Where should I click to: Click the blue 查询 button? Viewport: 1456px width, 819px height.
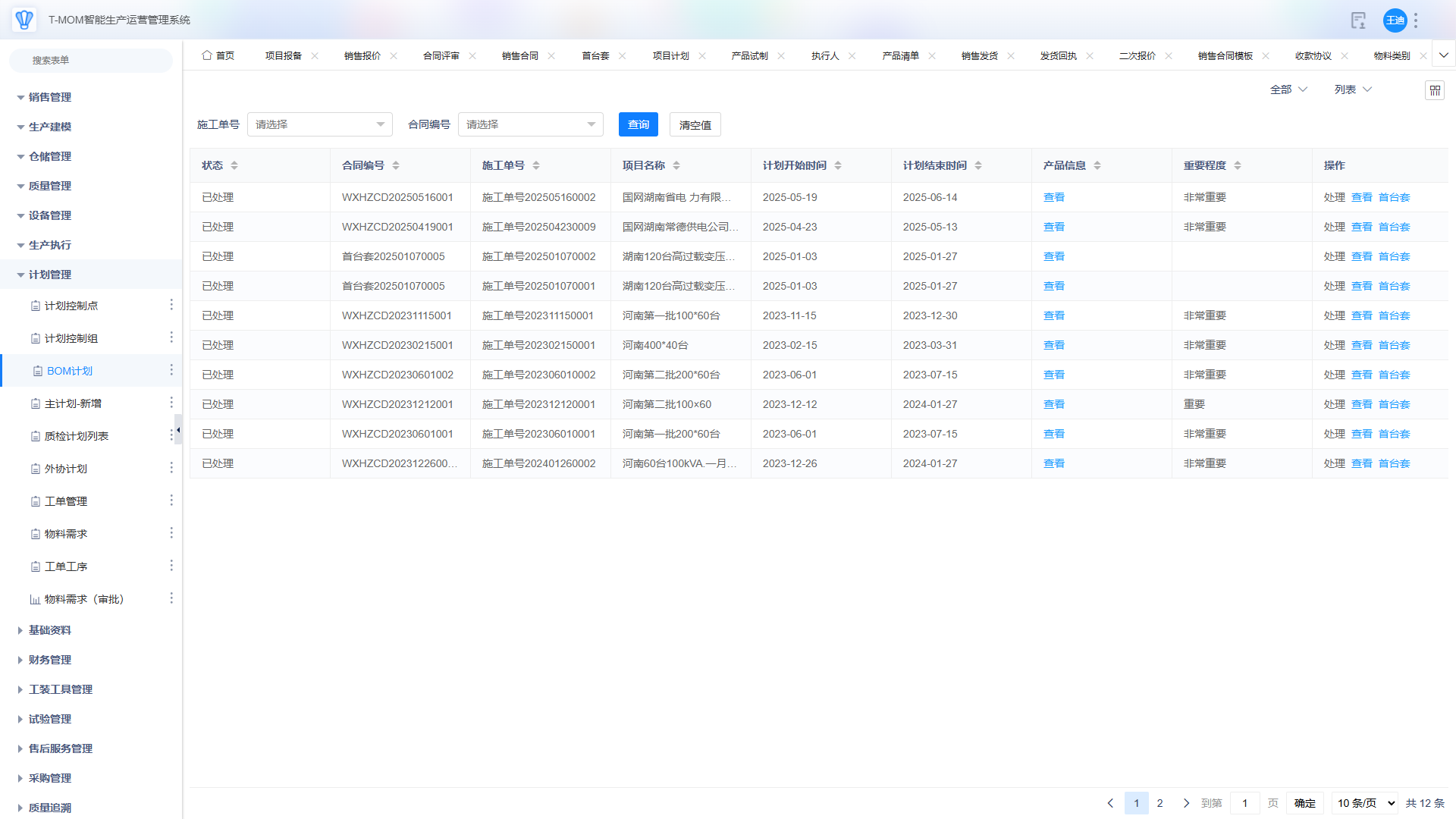tap(638, 124)
